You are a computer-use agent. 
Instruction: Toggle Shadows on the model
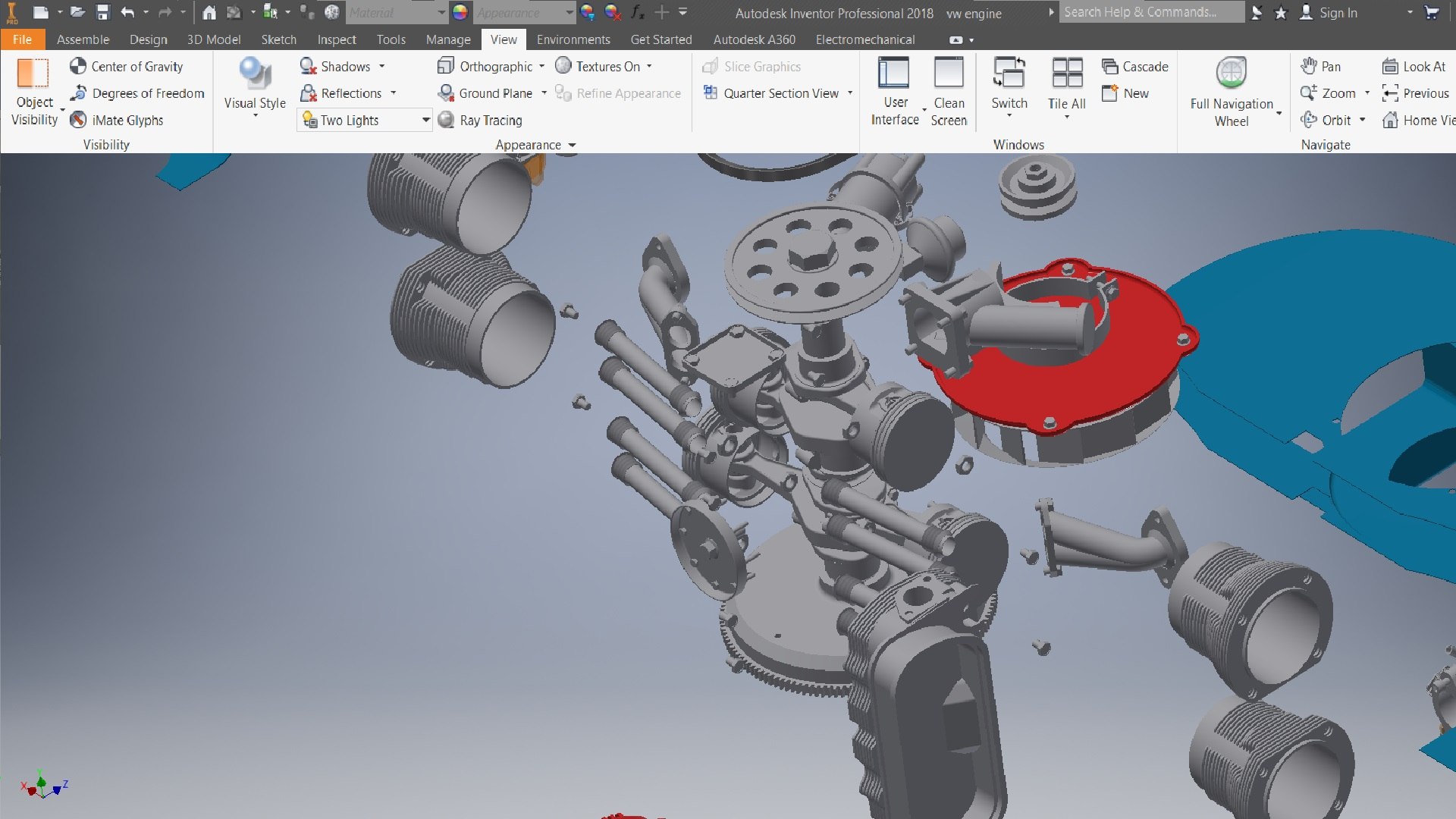click(335, 66)
